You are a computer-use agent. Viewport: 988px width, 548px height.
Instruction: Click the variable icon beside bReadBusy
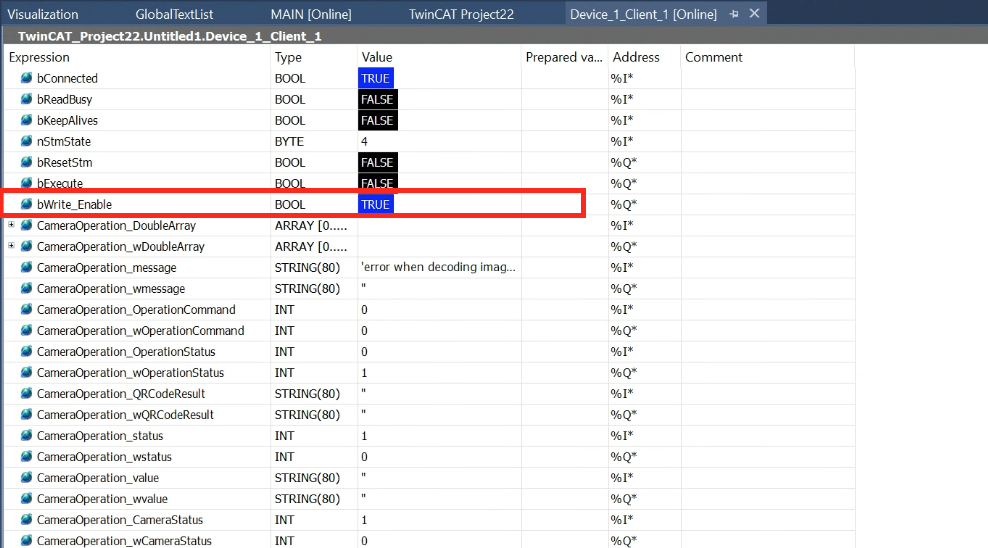[x=26, y=99]
